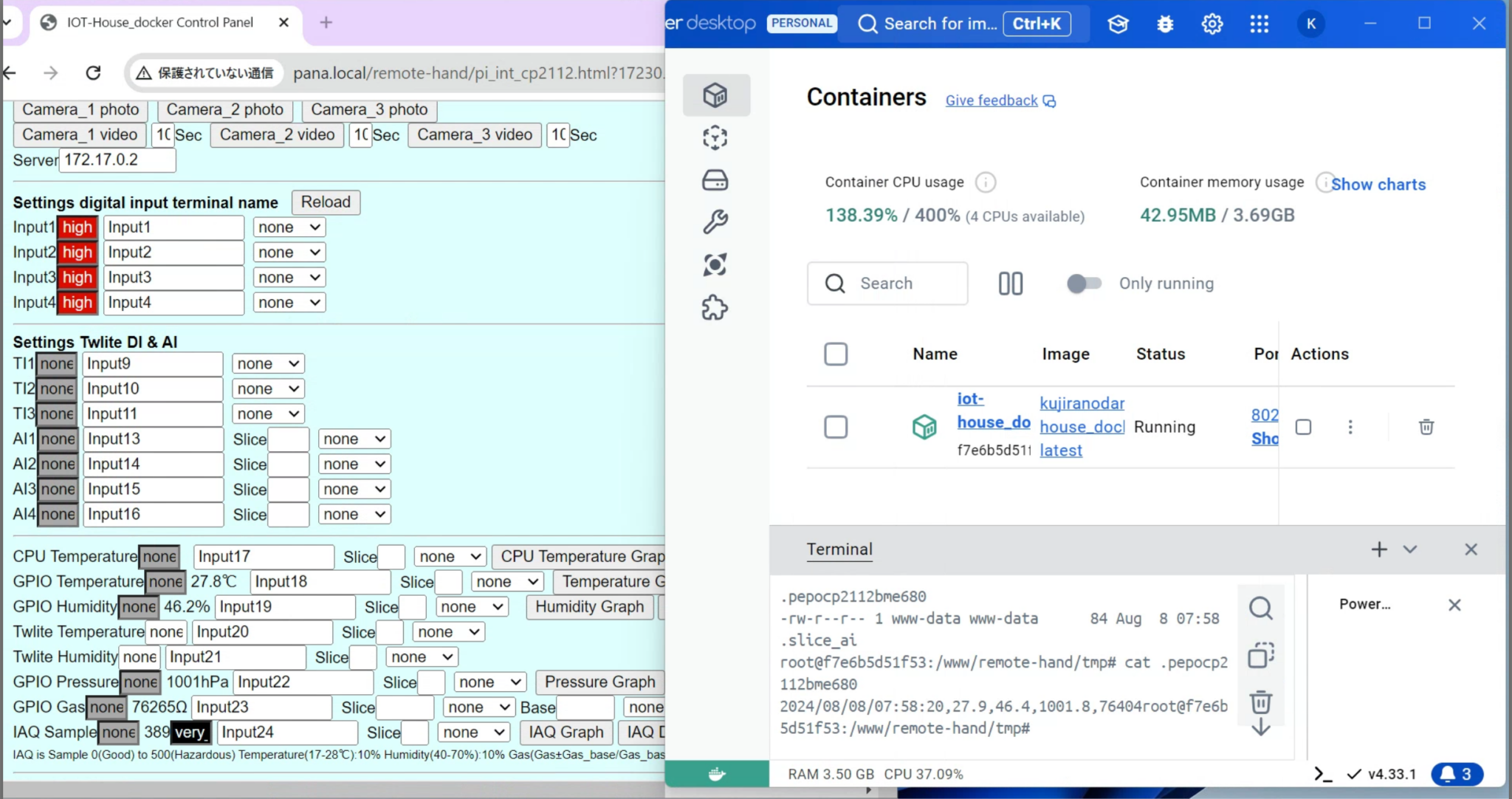The height and width of the screenshot is (799, 1512).
Task: Open the Builds wrench icon in sidebar
Action: [715, 222]
